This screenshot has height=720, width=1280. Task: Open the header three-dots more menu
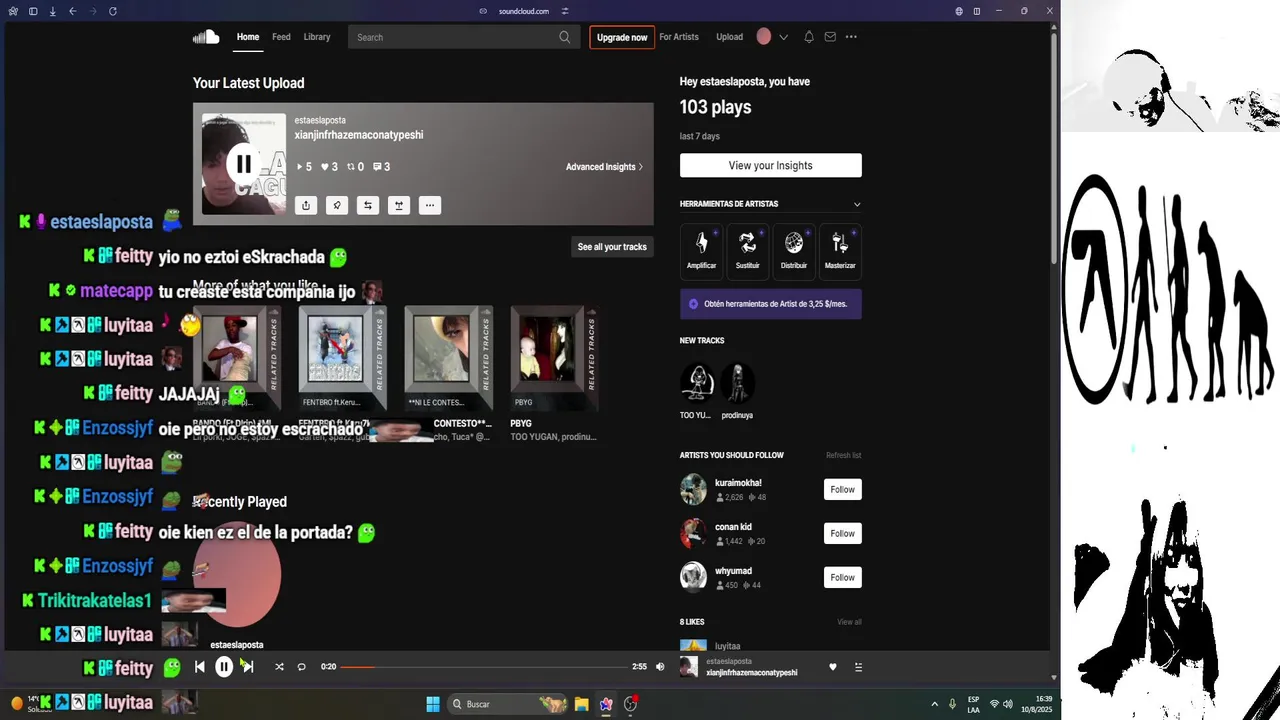[851, 37]
